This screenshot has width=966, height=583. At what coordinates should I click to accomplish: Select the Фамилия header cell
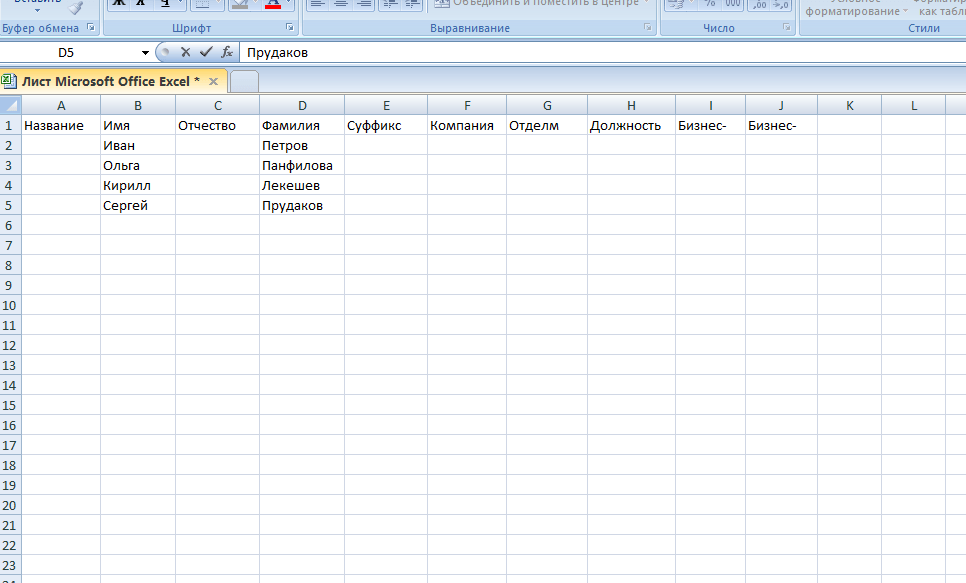pyautogui.click(x=302, y=125)
